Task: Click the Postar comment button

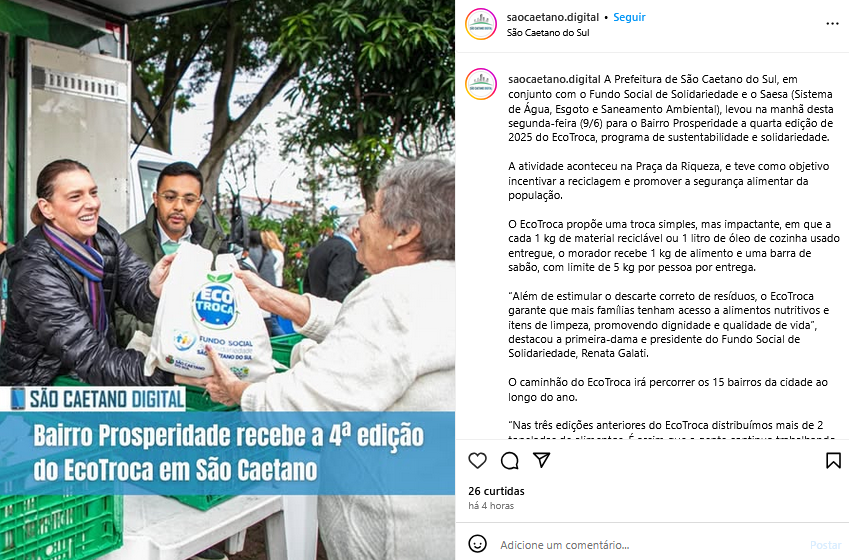Action: pos(825,545)
